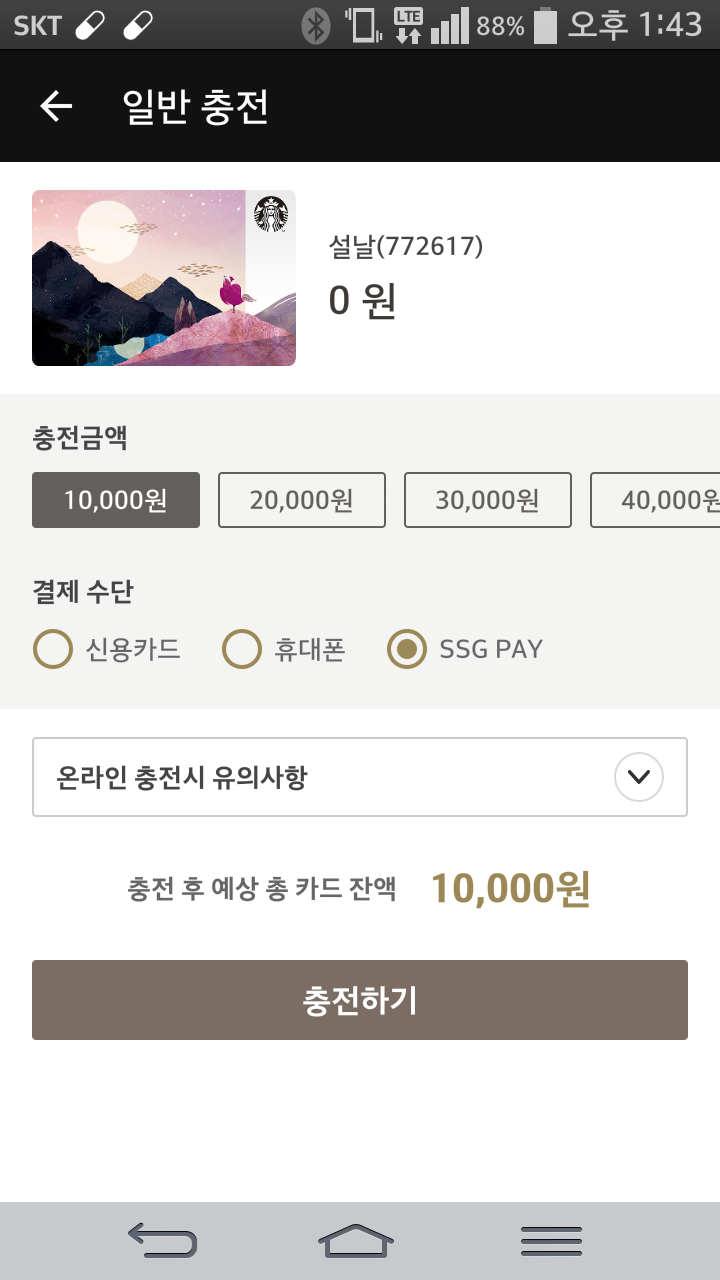Tap the 설날 Starbucks card image
This screenshot has width=720, height=1280.
point(164,278)
